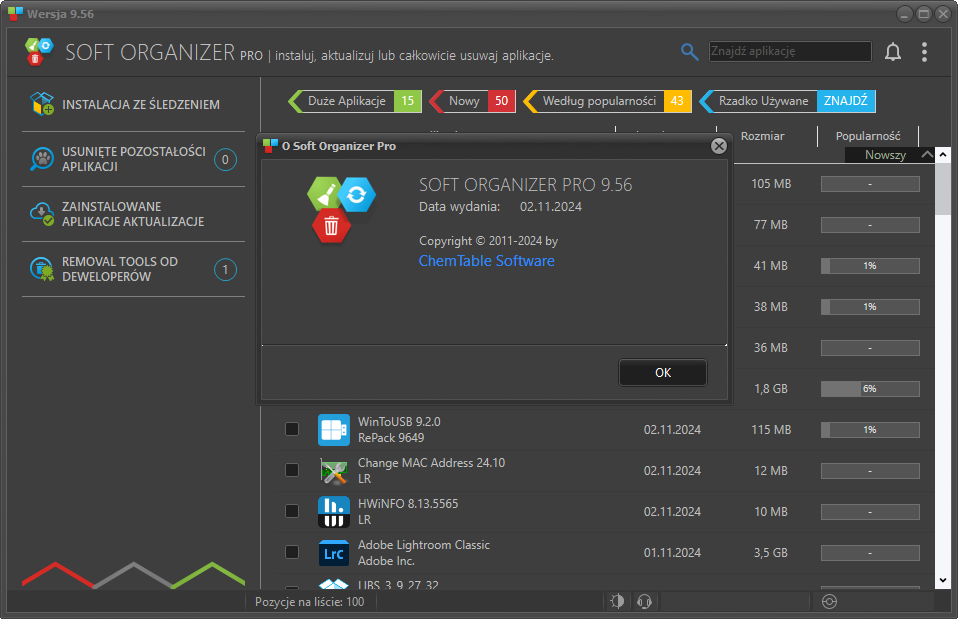958x619 pixels.
Task: Click the magnifier search icon
Action: click(689, 52)
